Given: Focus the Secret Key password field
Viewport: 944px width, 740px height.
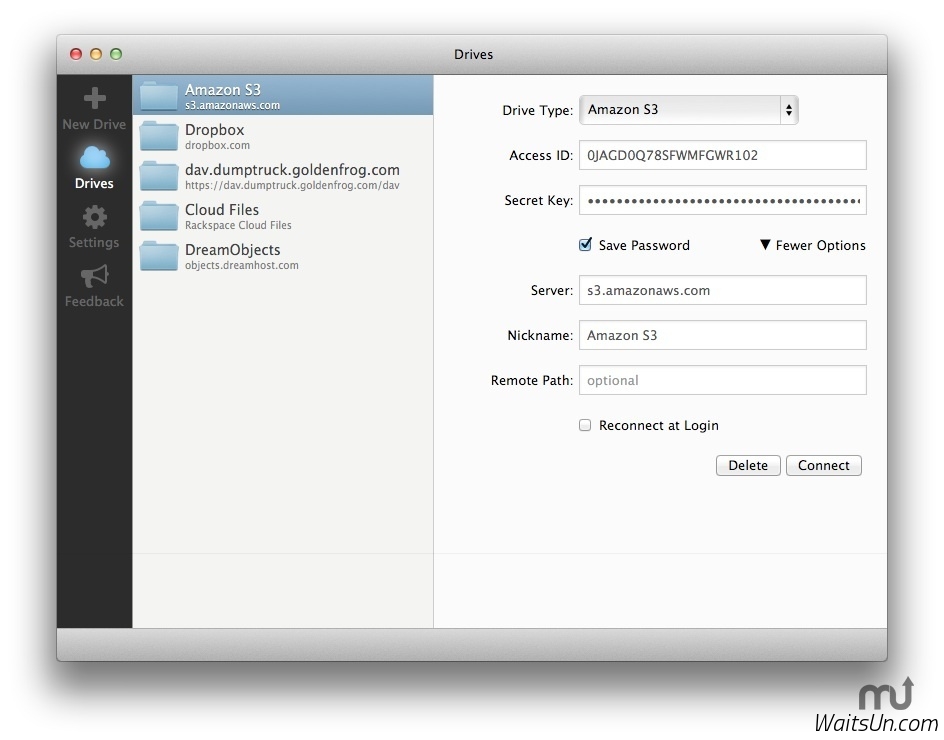Looking at the screenshot, I should point(722,200).
